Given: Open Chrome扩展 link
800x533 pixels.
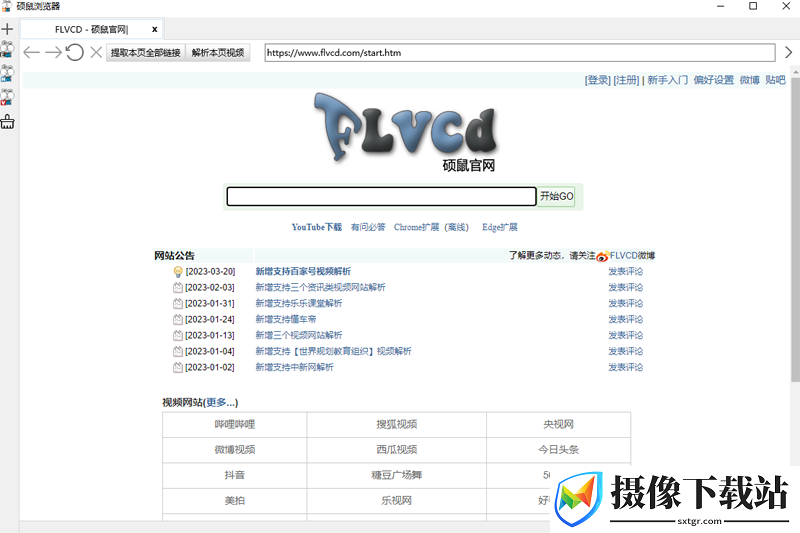Looking at the screenshot, I should [x=416, y=227].
